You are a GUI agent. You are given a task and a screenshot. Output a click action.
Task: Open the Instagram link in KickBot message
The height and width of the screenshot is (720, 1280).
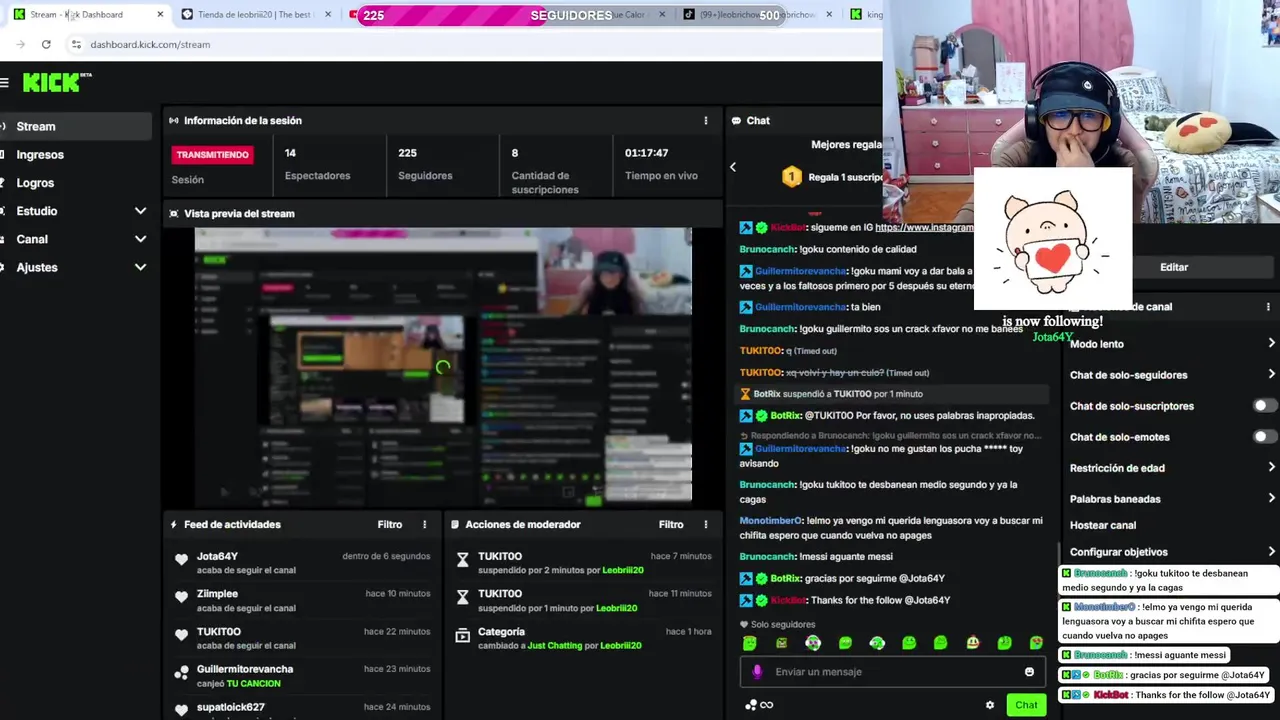click(x=924, y=227)
